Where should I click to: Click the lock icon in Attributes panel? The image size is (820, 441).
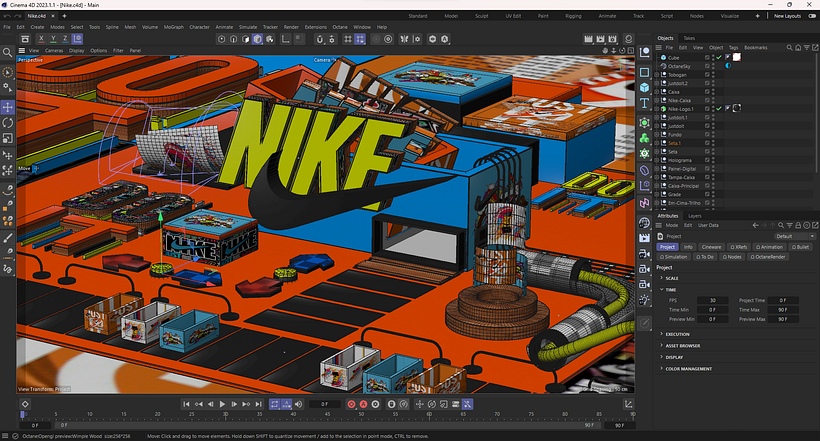(x=798, y=225)
